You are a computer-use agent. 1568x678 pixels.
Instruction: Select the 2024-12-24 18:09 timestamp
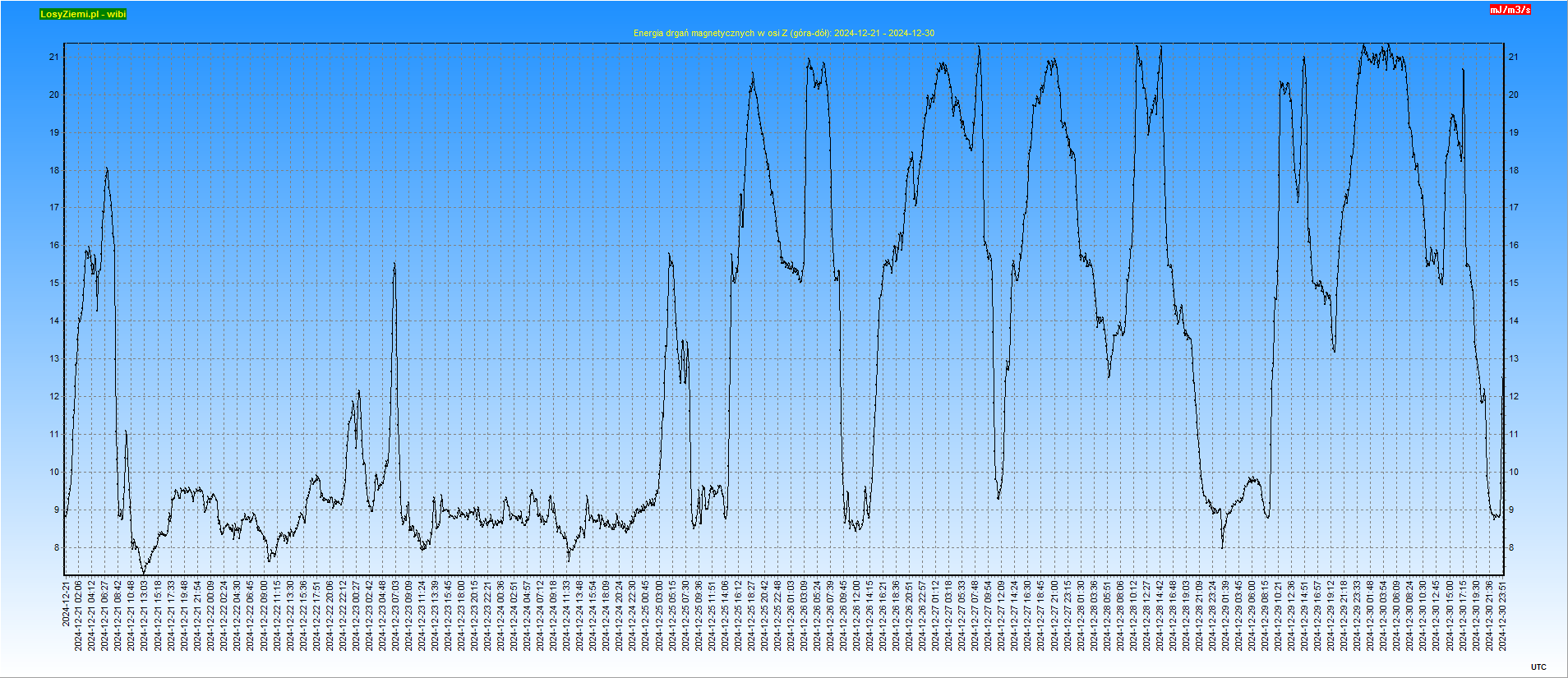tap(606, 616)
